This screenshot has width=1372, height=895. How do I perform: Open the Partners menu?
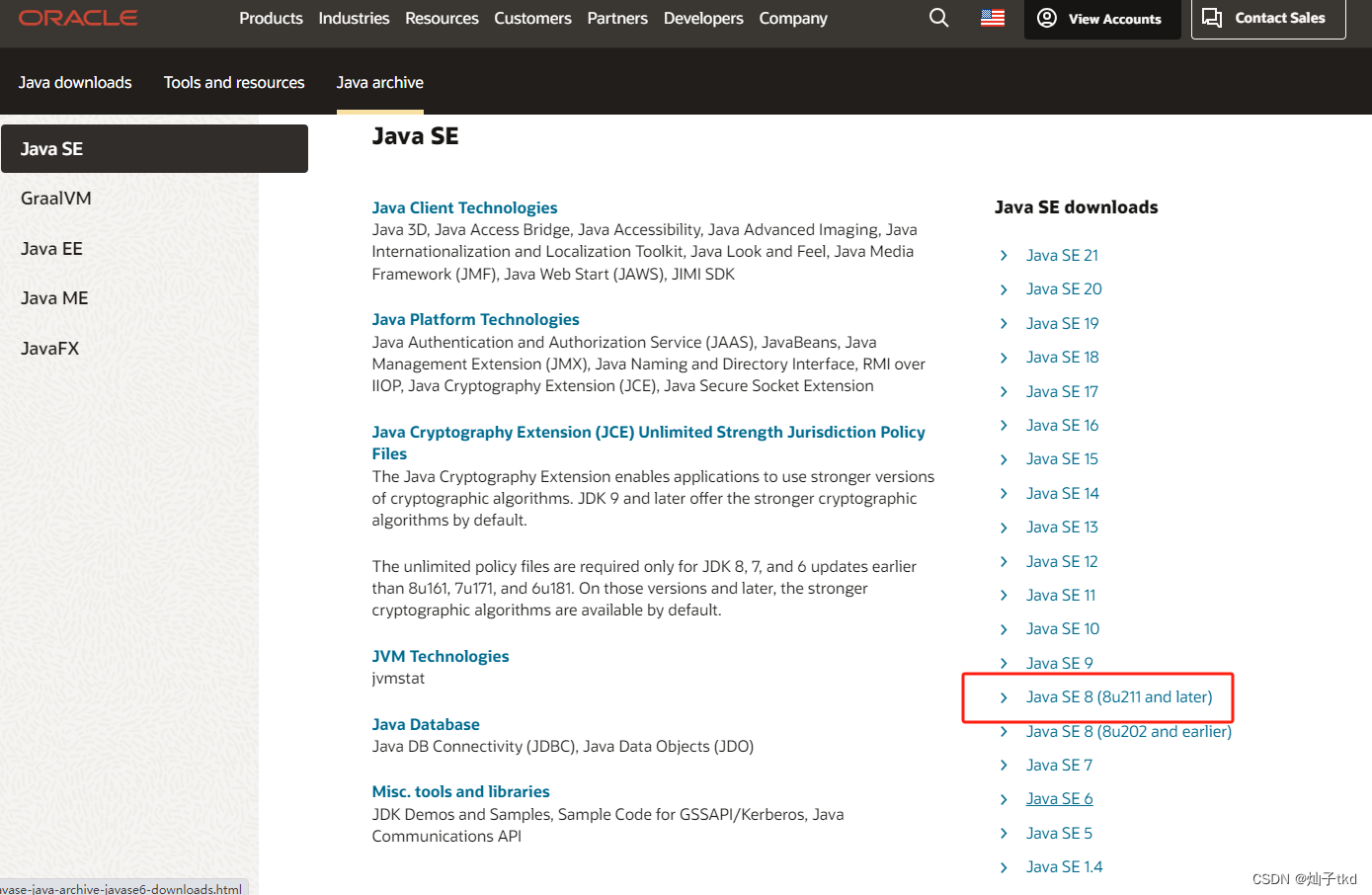617,18
